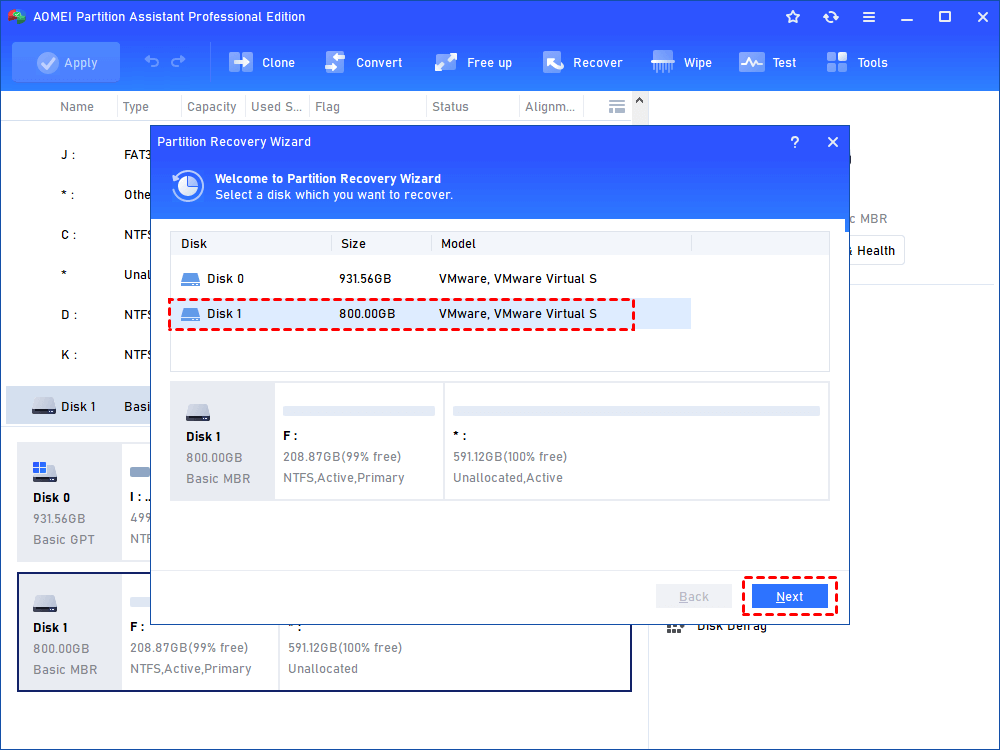Click the Type column header
1000x750 pixels.
coord(136,107)
